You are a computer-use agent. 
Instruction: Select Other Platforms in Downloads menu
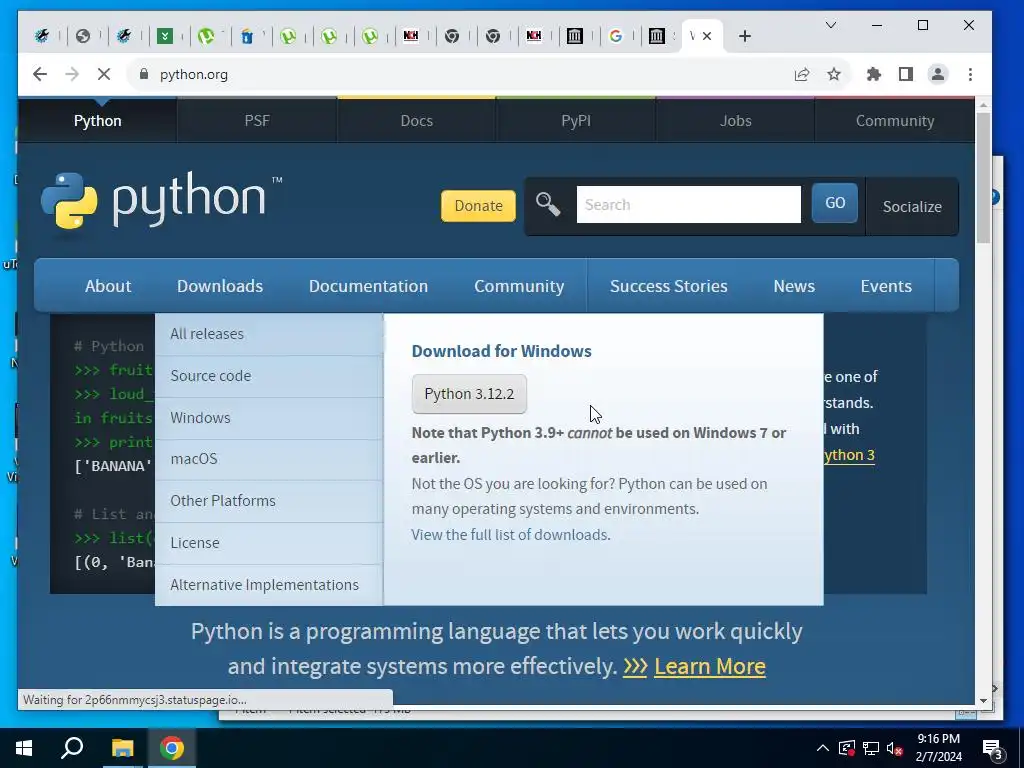tap(269, 501)
